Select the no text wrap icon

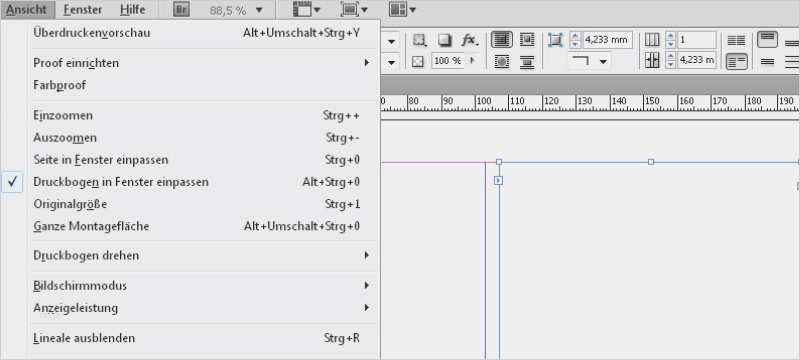502,40
